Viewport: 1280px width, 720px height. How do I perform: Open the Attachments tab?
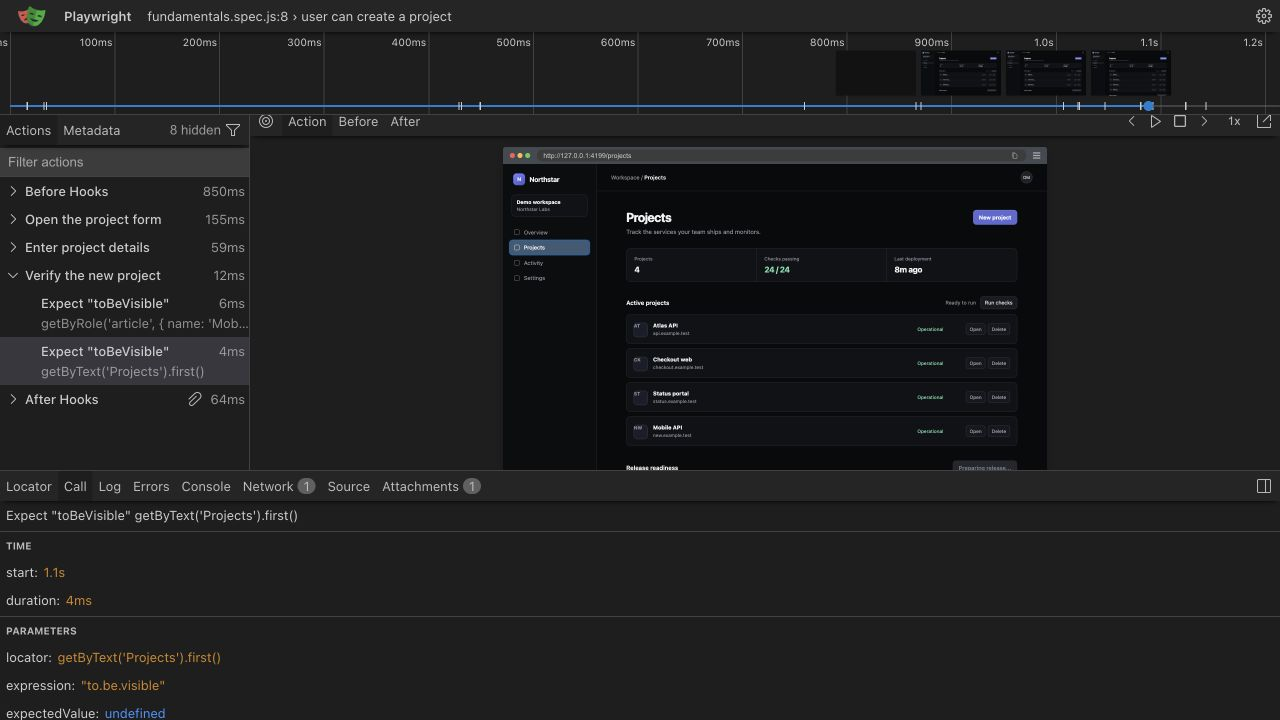tap(431, 486)
